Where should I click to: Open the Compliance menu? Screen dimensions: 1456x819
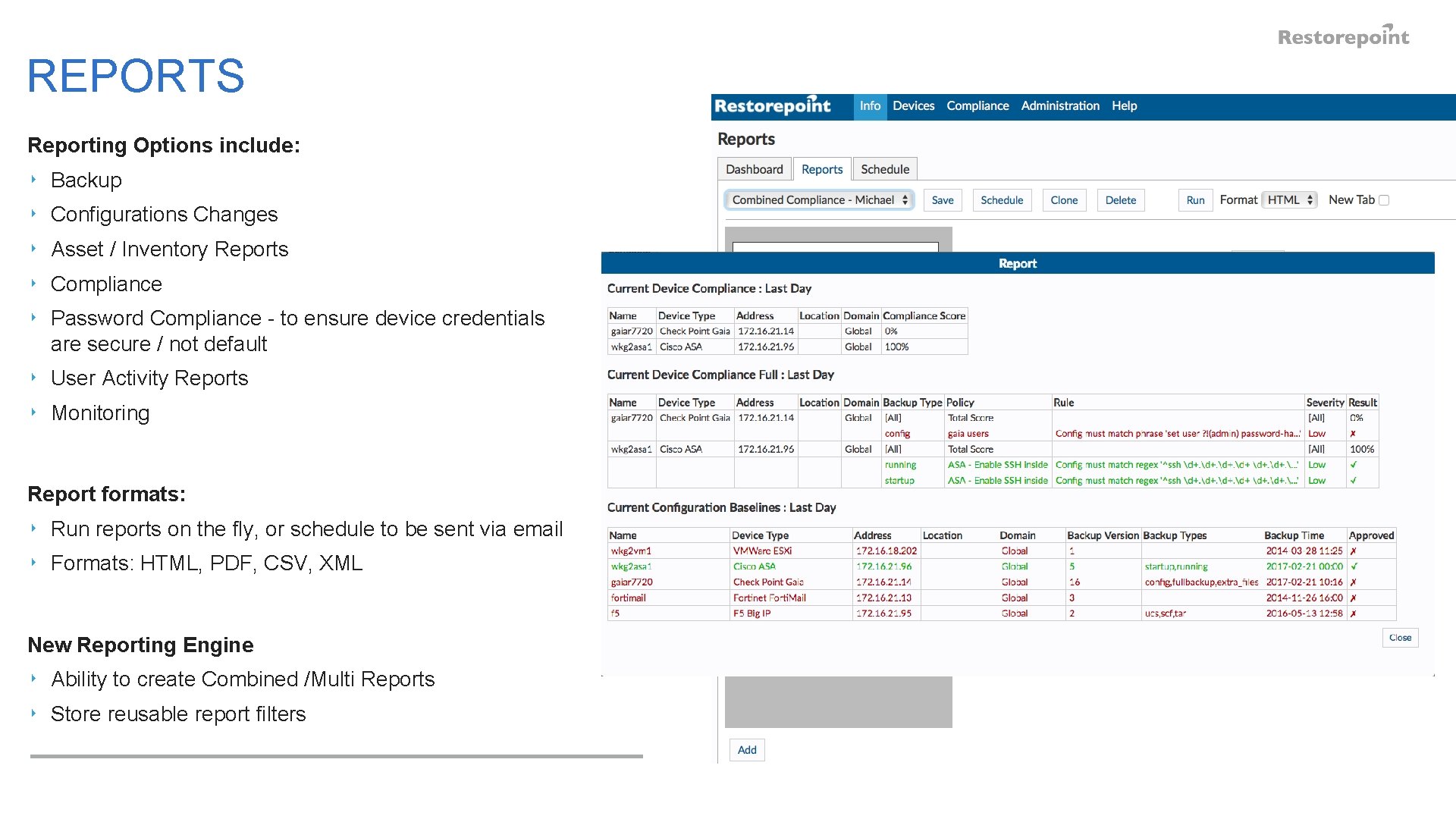977,106
